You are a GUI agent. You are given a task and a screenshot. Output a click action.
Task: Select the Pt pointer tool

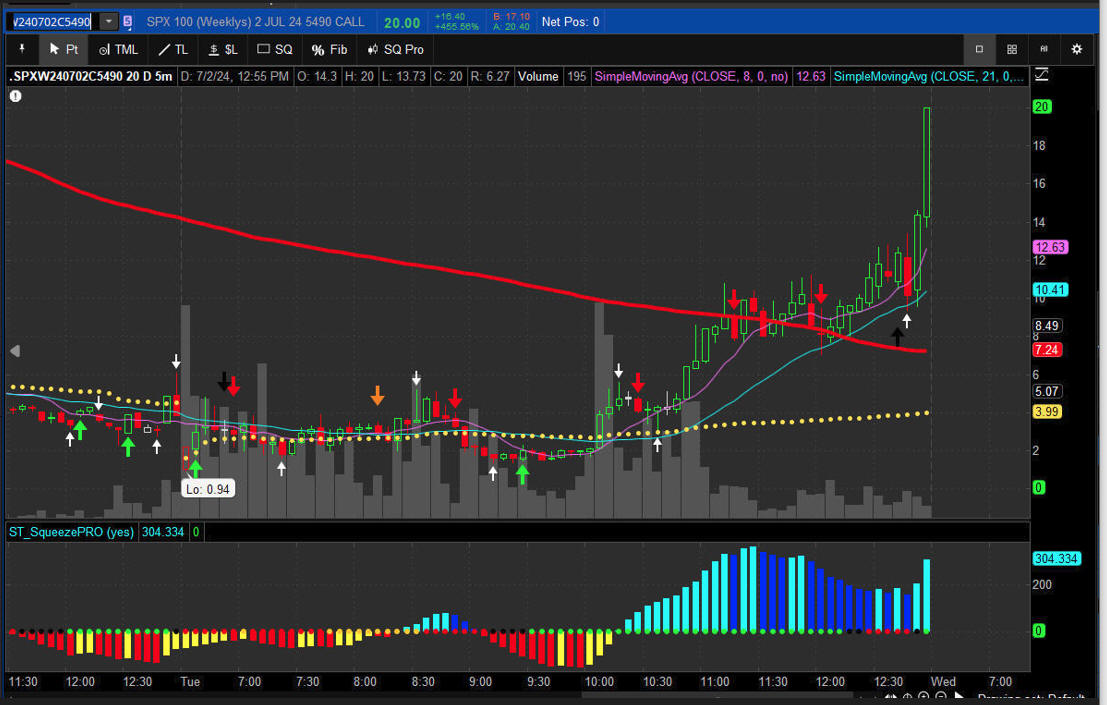(64, 49)
